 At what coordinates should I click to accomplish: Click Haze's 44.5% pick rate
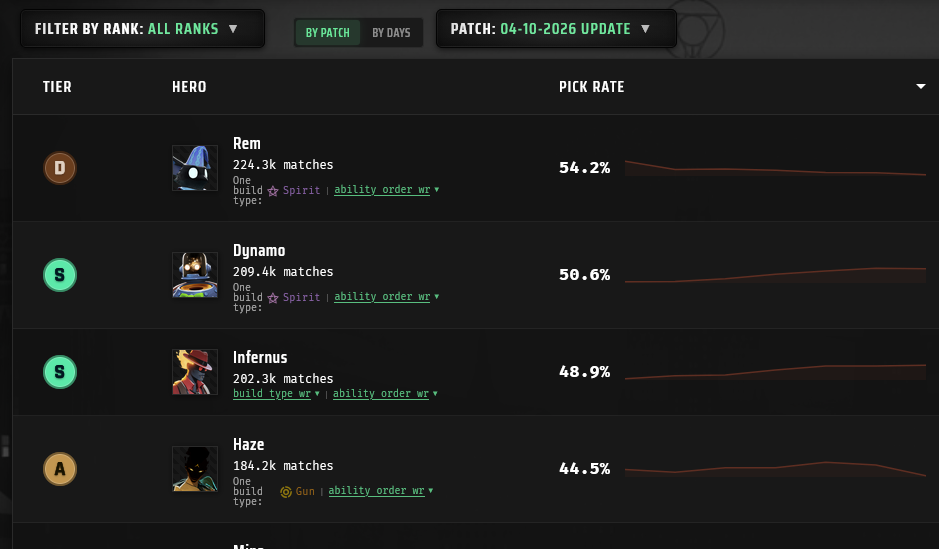click(584, 469)
